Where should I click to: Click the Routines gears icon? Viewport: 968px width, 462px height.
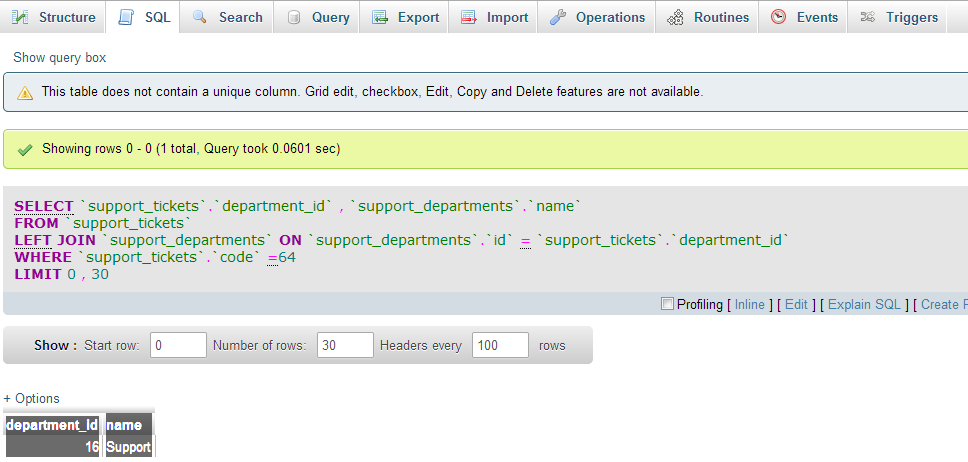pos(675,17)
